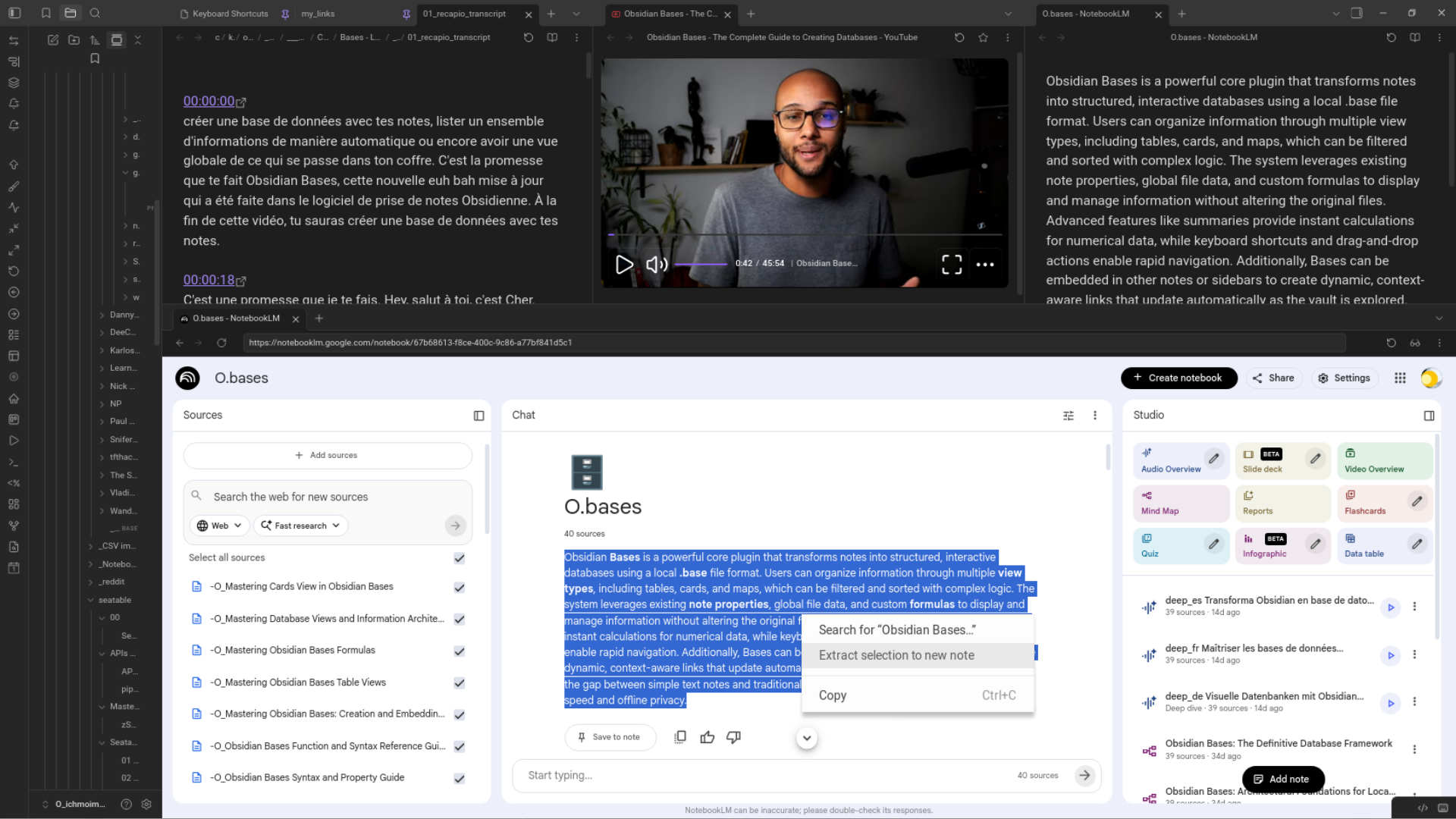The width and height of the screenshot is (1456, 819).
Task: Uncheck Mastering Database Views source
Action: [x=459, y=620]
